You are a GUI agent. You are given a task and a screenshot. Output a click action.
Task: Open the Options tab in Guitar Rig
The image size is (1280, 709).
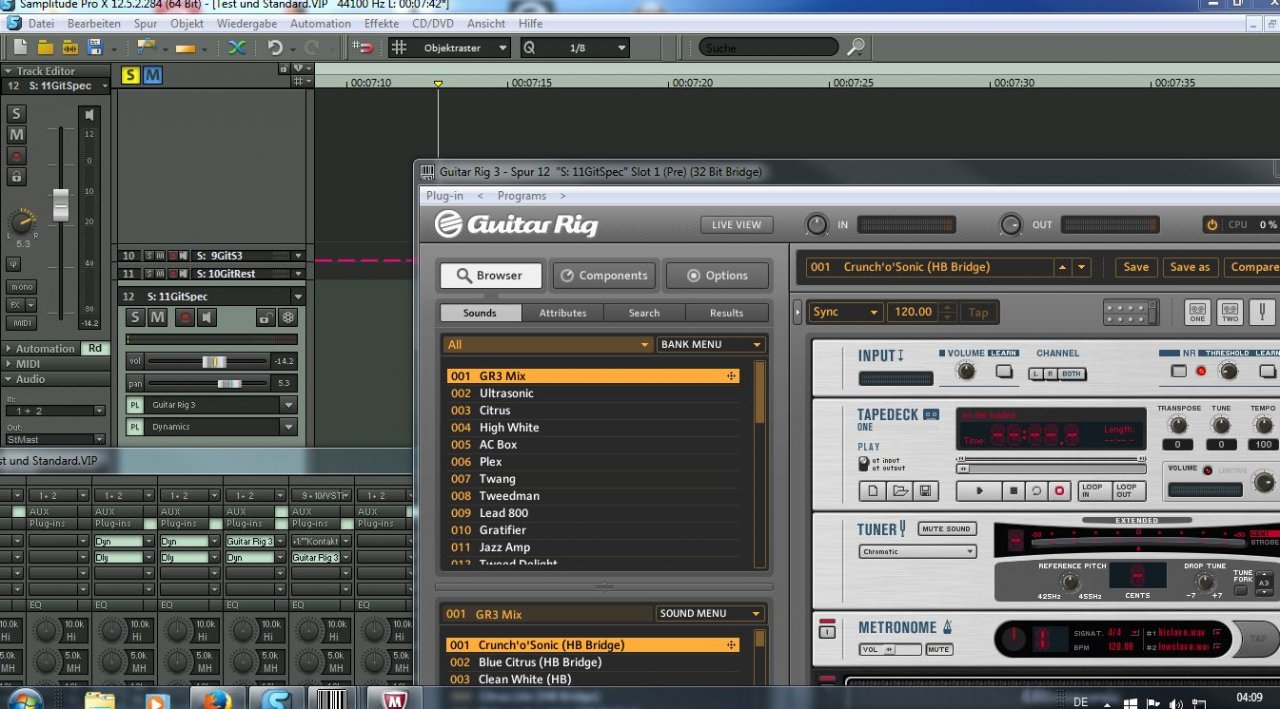coord(717,275)
